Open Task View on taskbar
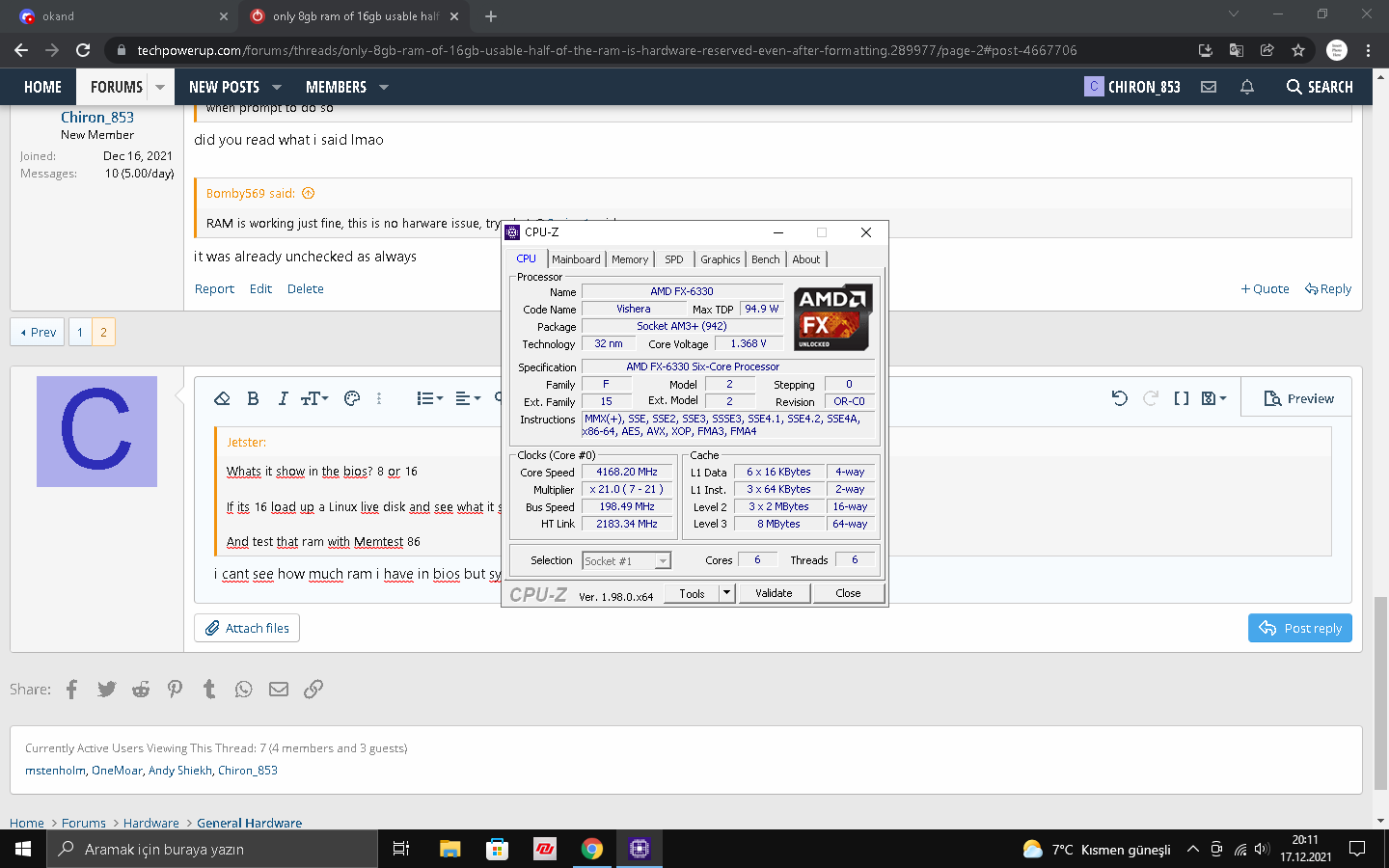 point(401,849)
